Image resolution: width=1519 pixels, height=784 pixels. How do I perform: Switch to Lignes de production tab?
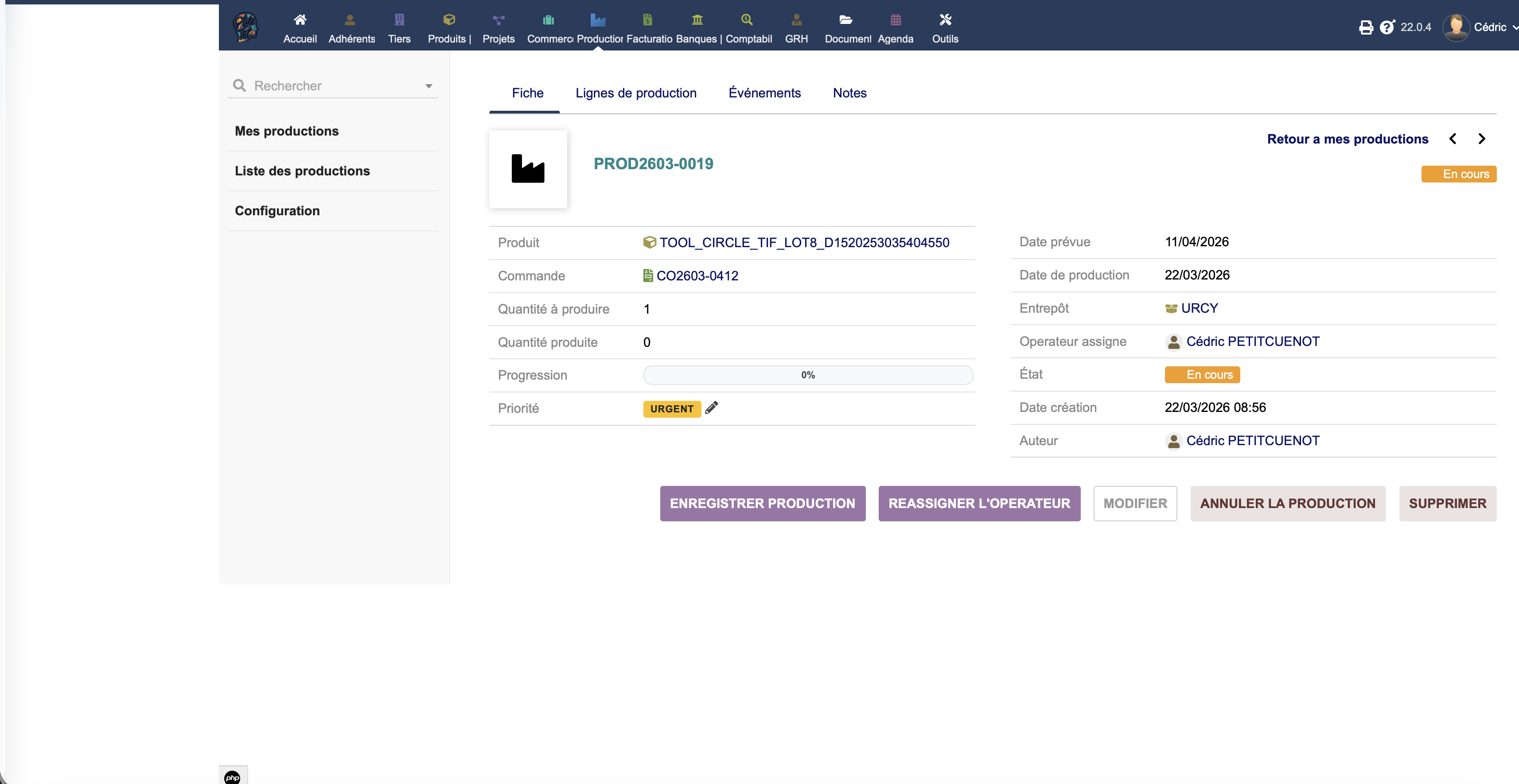[x=636, y=93]
